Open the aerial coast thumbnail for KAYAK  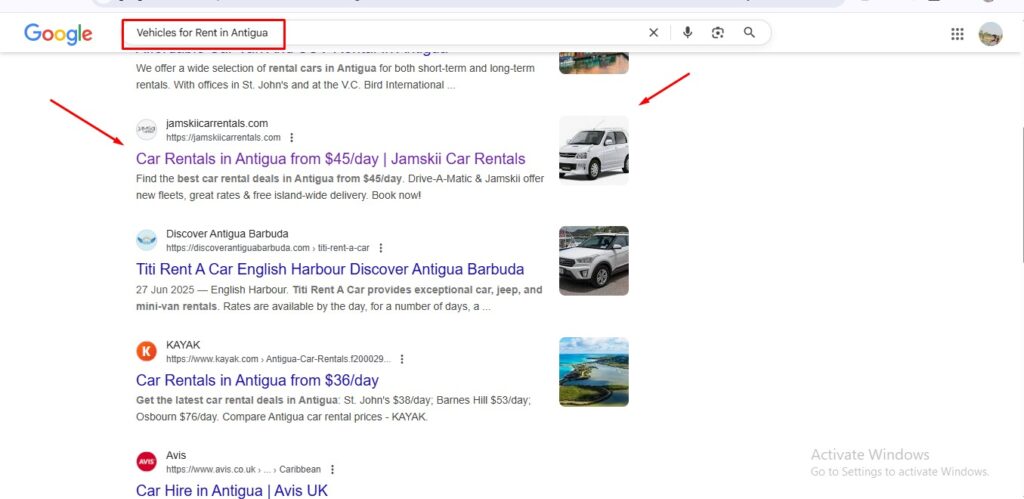[594, 372]
